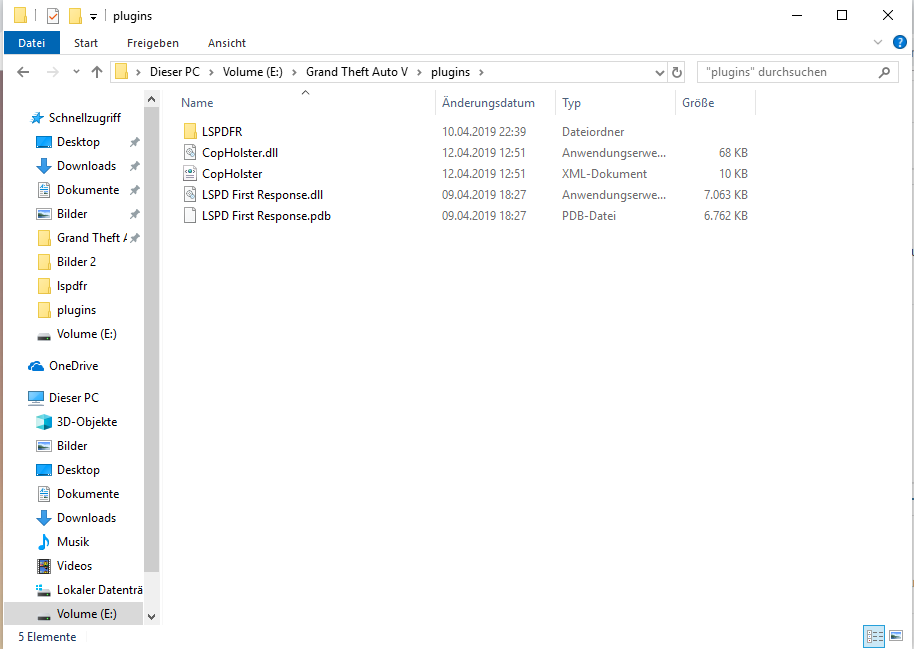Select the LSPD First Response.pdb icon
914x649 pixels.
click(x=190, y=216)
